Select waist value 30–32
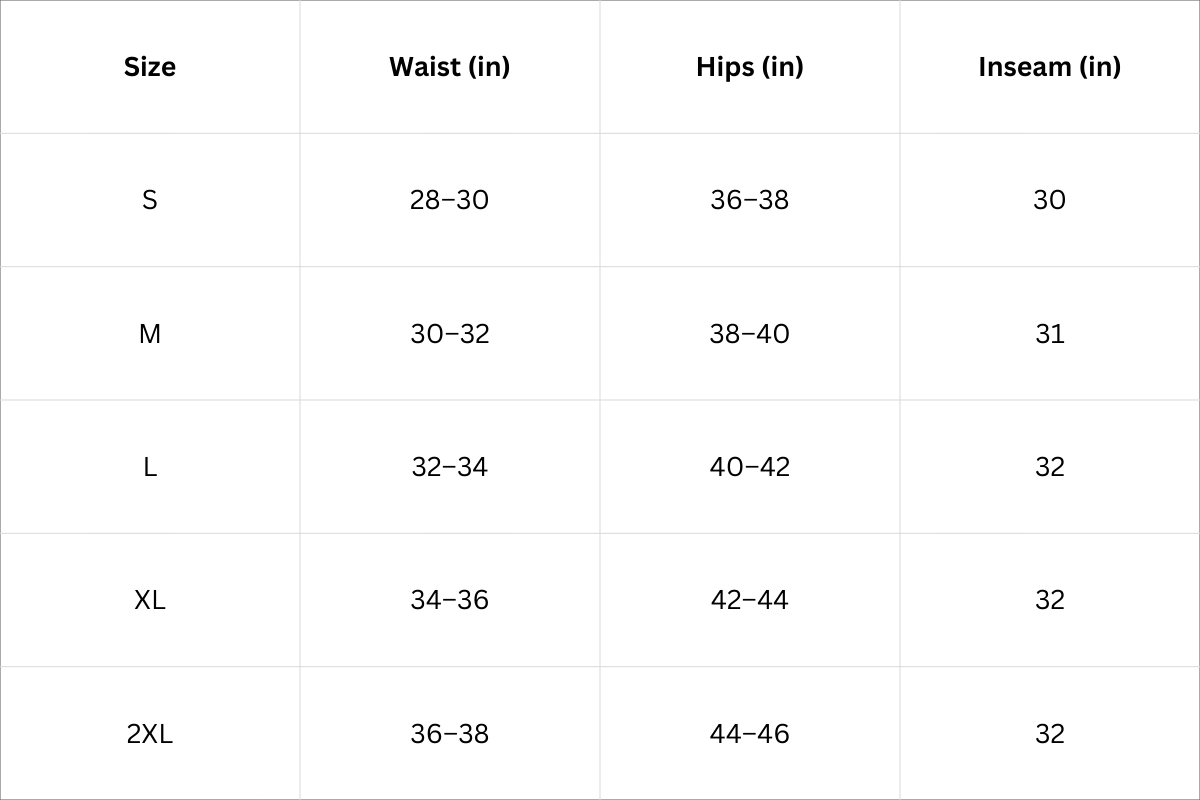This screenshot has height=800, width=1200. tap(449, 333)
